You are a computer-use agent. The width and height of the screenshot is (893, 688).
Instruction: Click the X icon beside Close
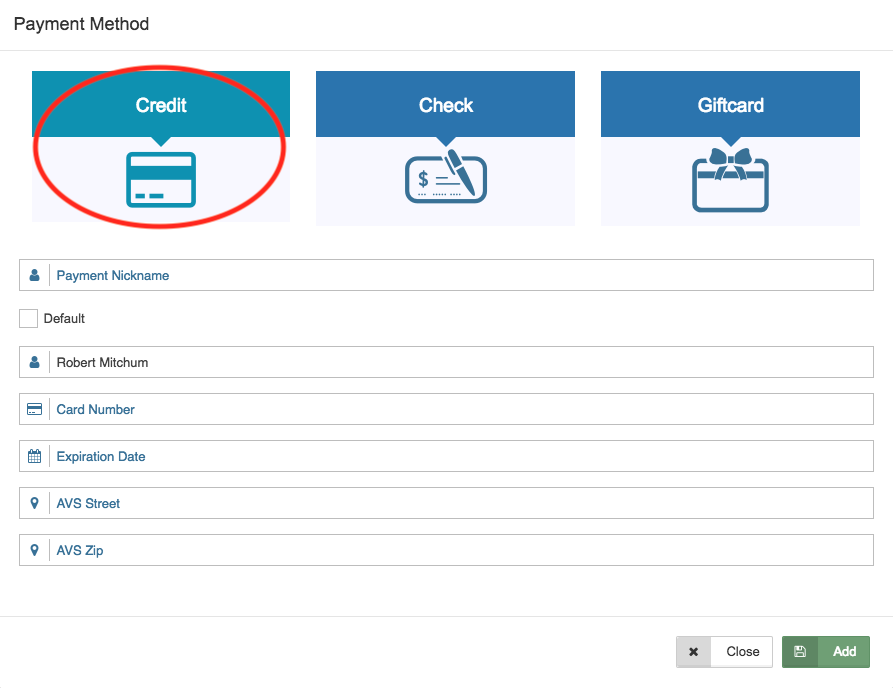(x=693, y=651)
